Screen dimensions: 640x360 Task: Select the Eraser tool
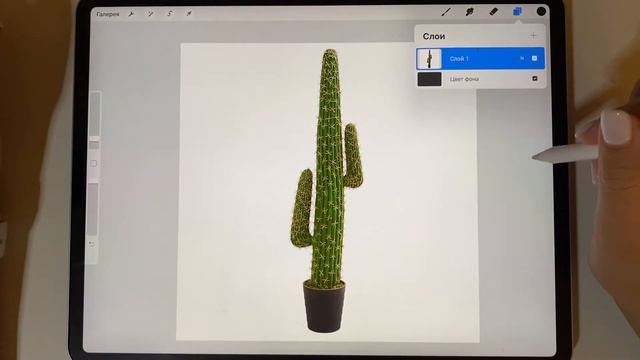pyautogui.click(x=493, y=12)
